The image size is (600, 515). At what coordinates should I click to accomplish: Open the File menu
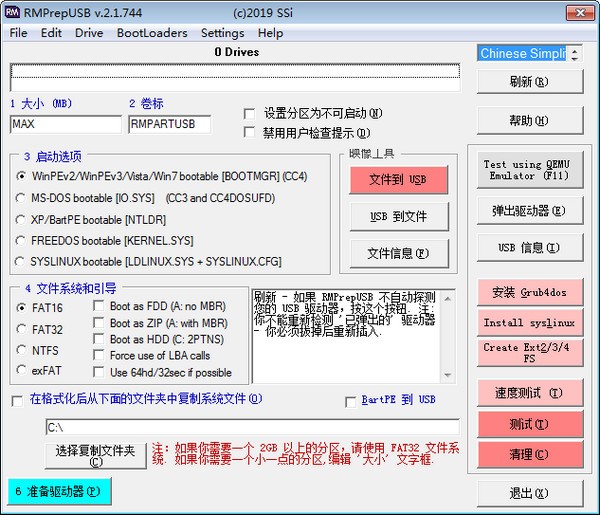point(19,33)
